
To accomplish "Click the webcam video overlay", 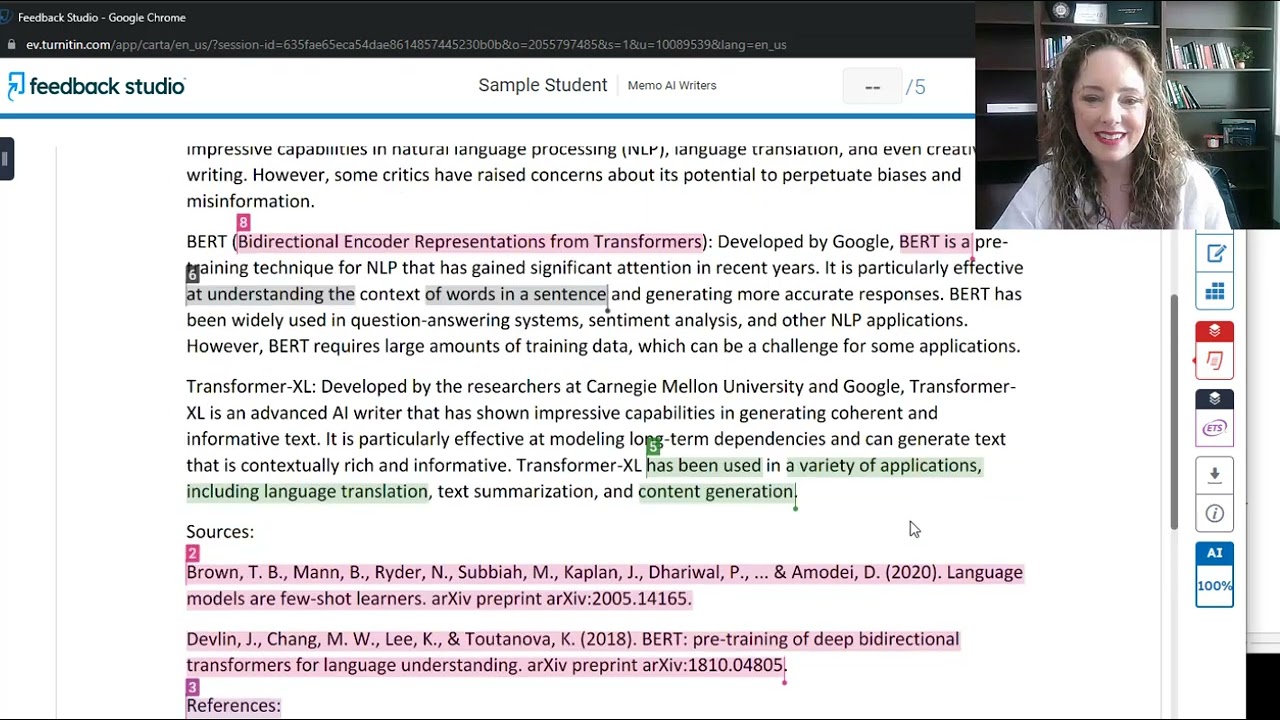I will pyautogui.click(x=1127, y=115).
